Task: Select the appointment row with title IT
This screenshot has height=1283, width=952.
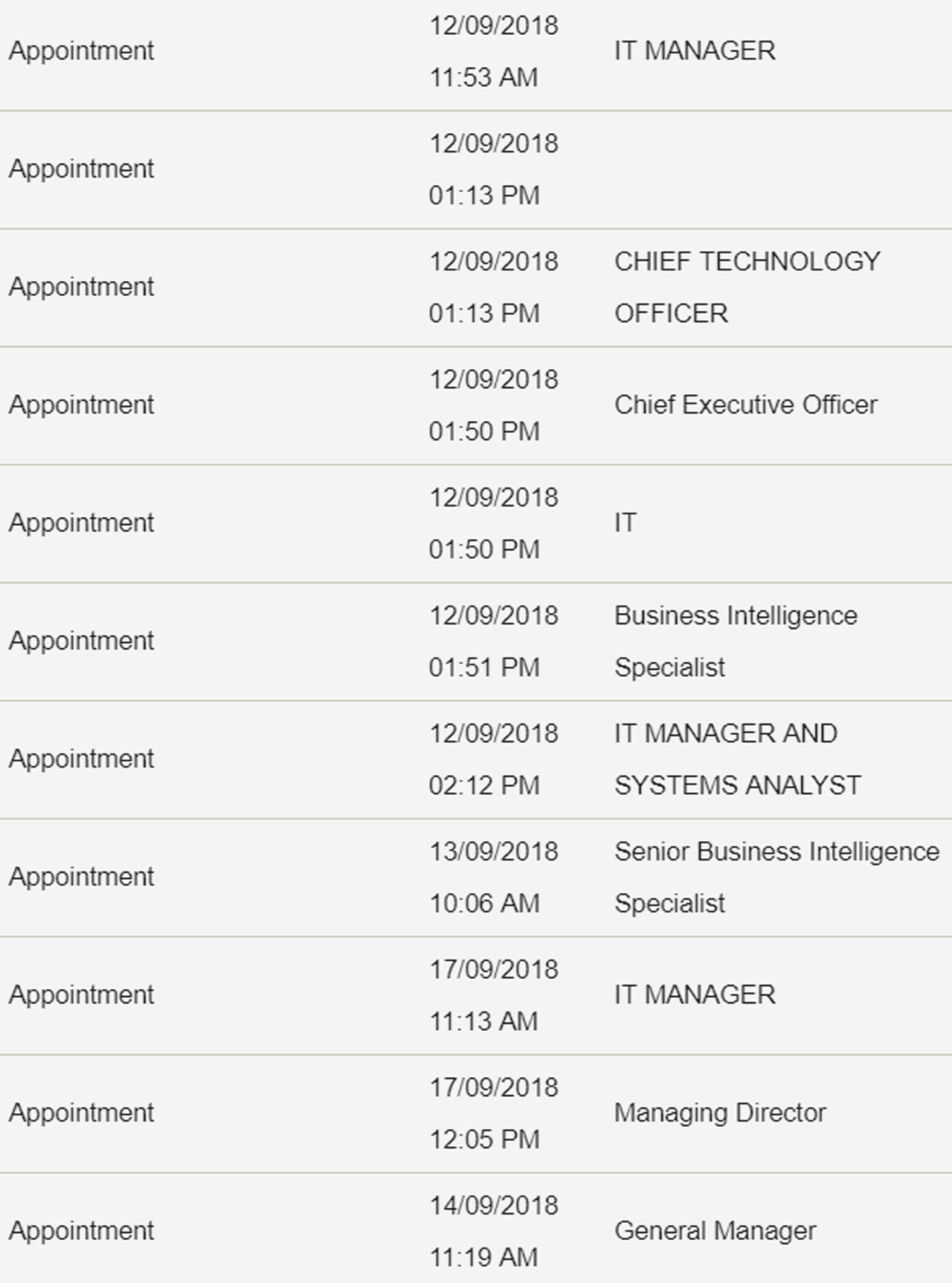Action: (476, 524)
